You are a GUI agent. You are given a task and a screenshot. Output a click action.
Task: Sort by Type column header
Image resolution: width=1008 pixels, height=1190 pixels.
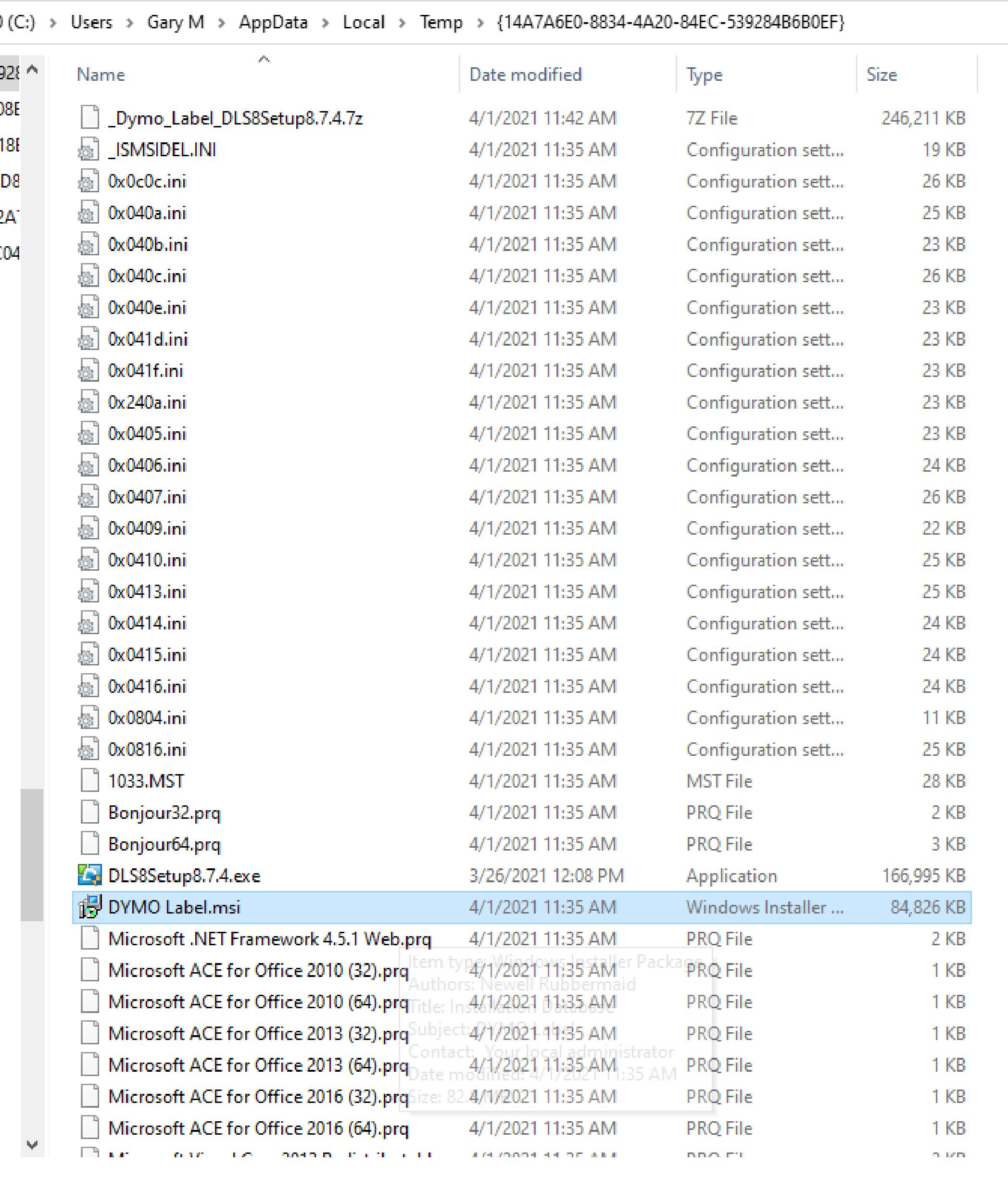(x=704, y=74)
